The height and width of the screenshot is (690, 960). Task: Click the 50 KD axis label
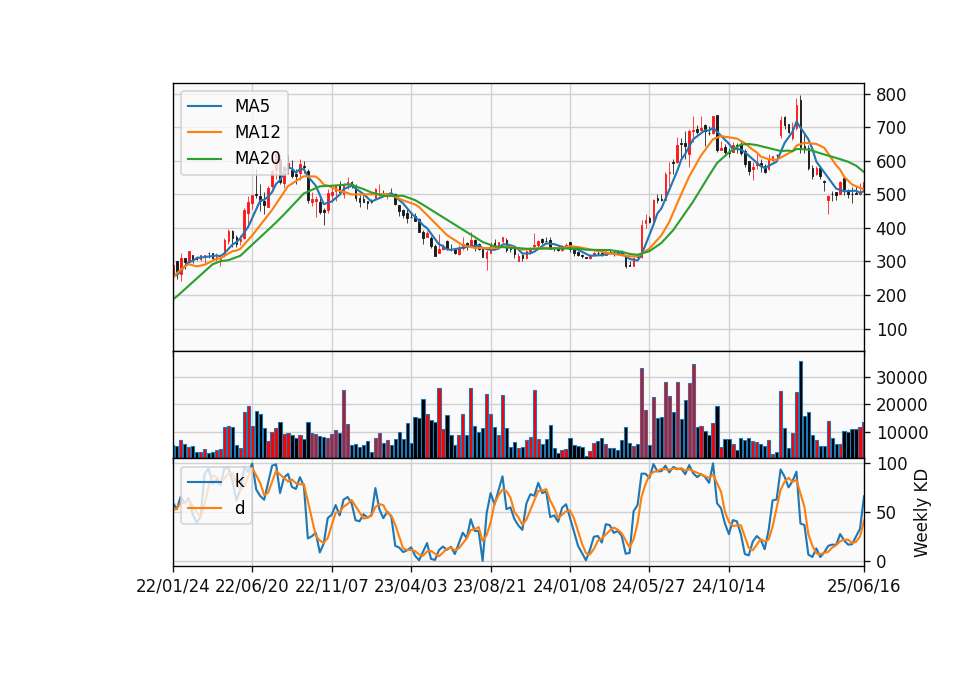click(886, 513)
